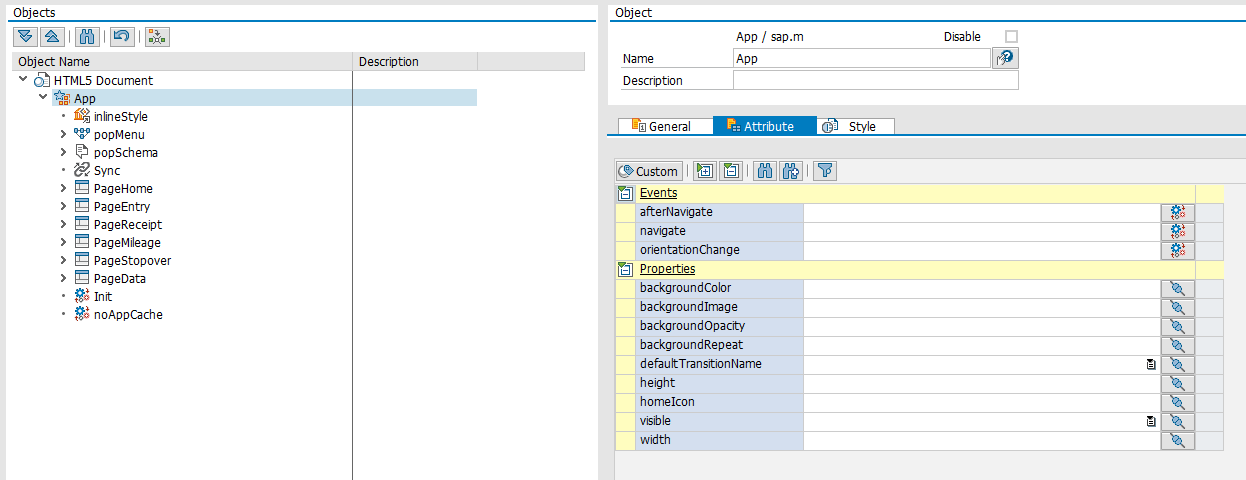This screenshot has height=480, width=1246.
Task: Collapse the Properties section
Action: [625, 269]
